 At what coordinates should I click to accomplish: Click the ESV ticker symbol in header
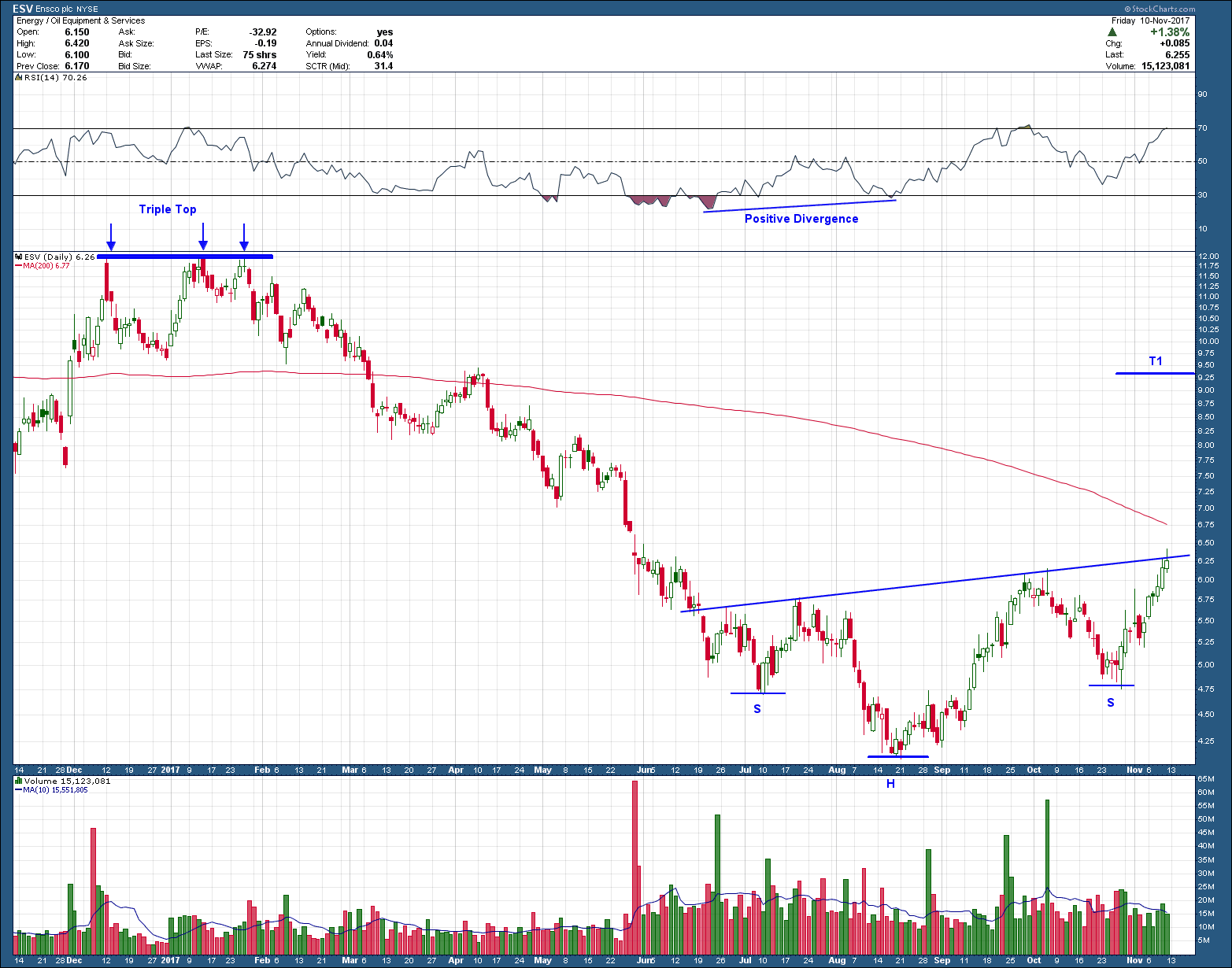coord(23,9)
